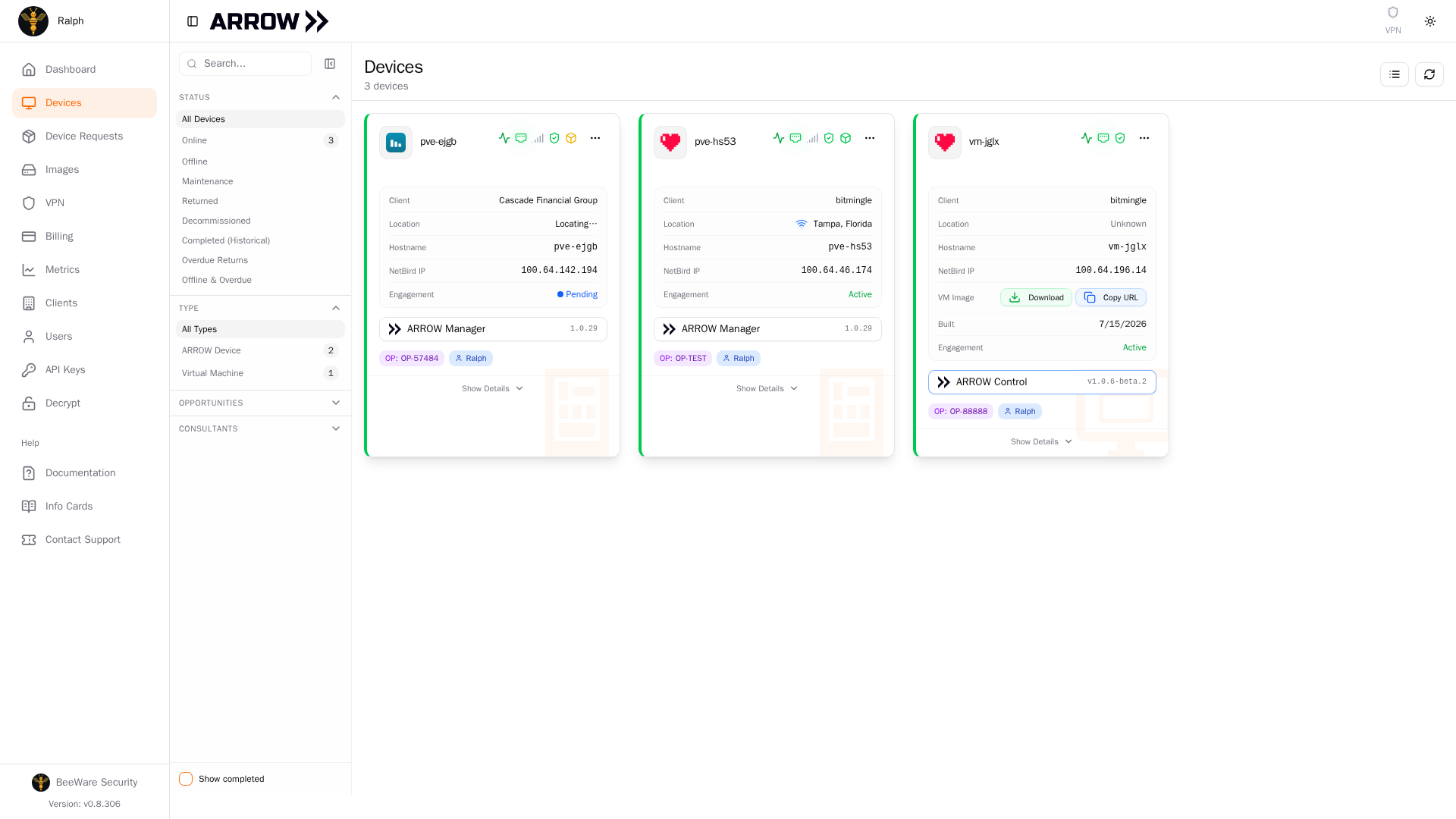
Task: Open Info Cards in Help section
Action: [x=84, y=507]
